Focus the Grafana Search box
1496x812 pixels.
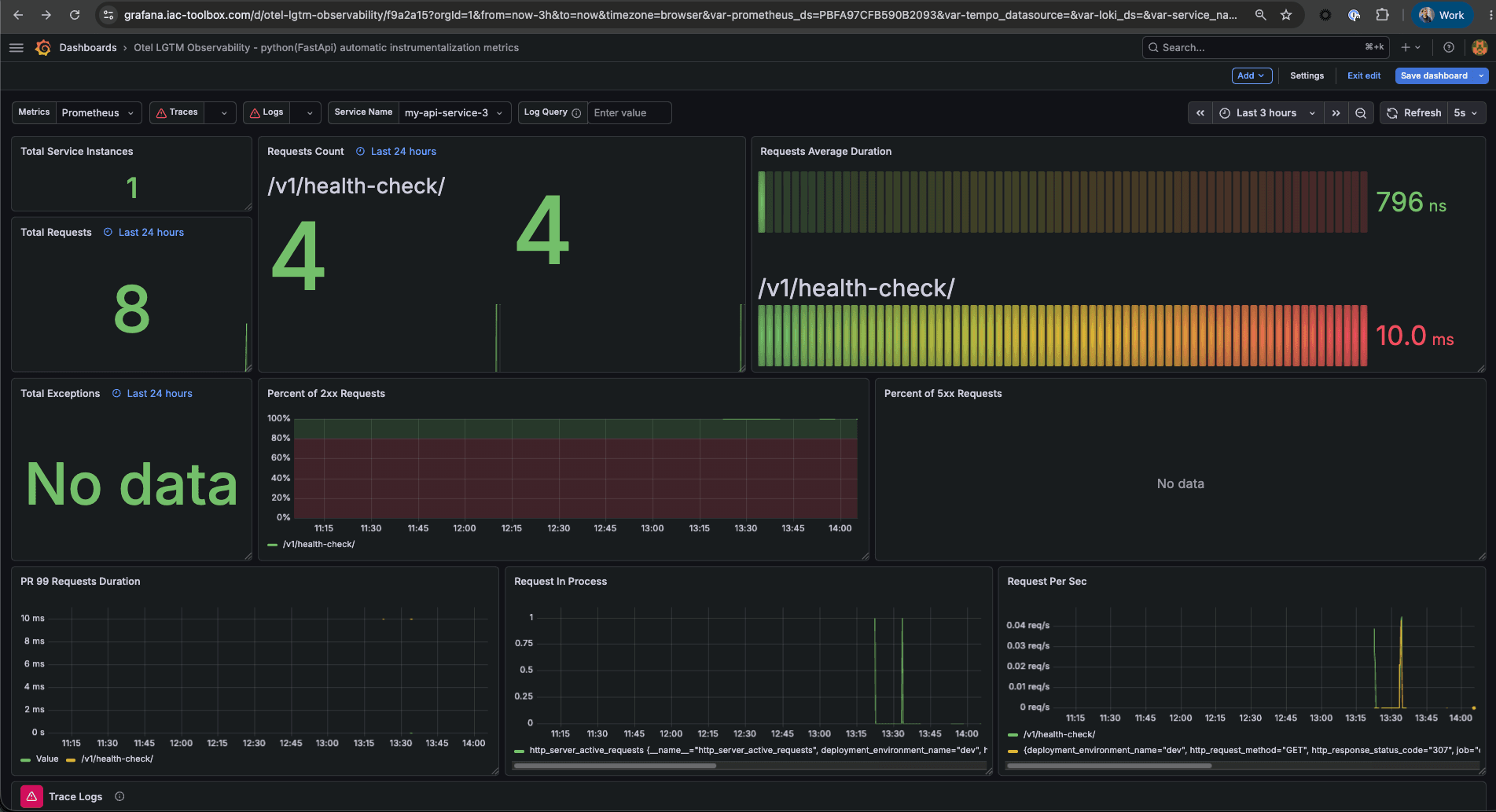click(1266, 48)
